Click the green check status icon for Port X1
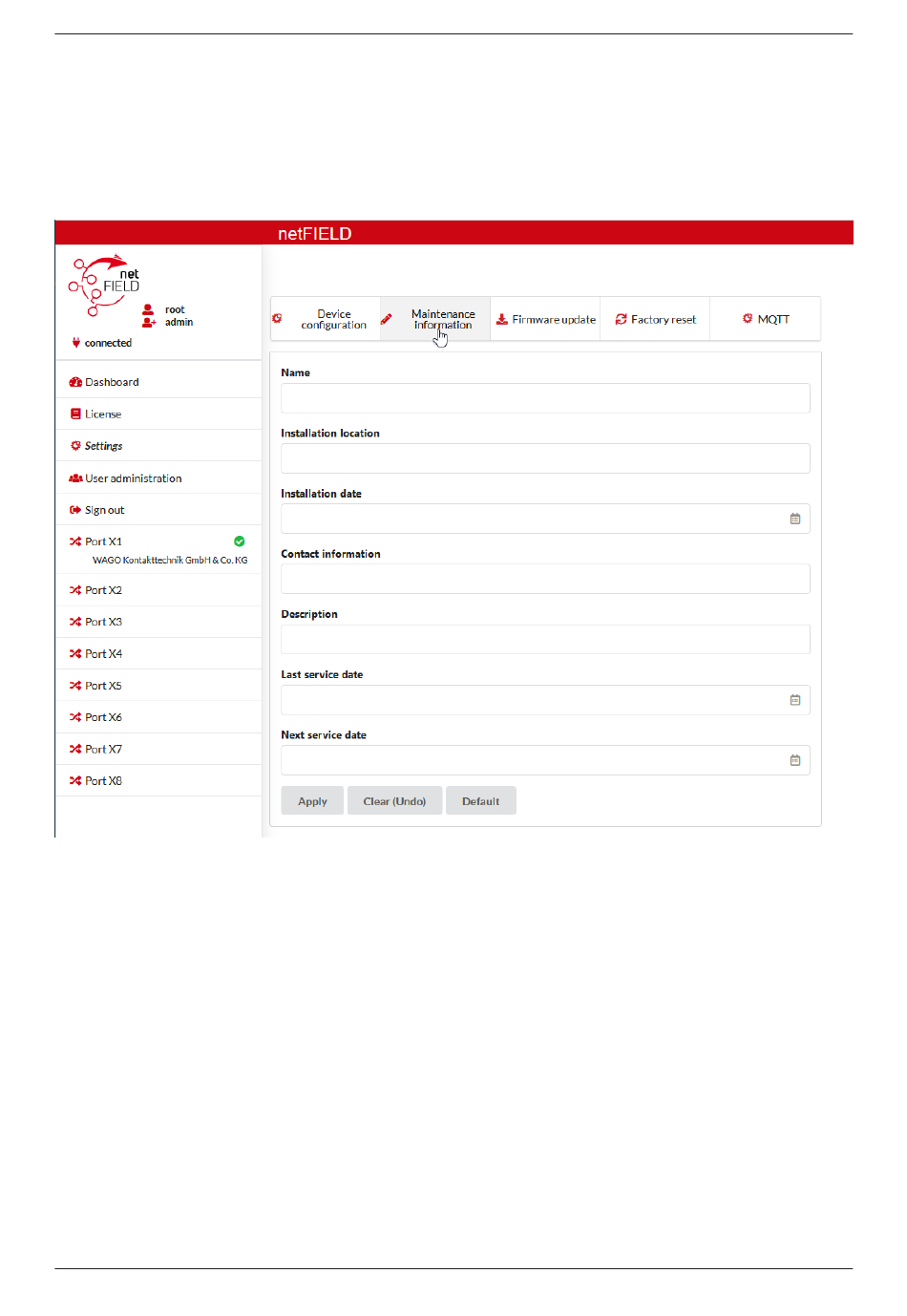The height and width of the screenshot is (1316, 907). [240, 541]
